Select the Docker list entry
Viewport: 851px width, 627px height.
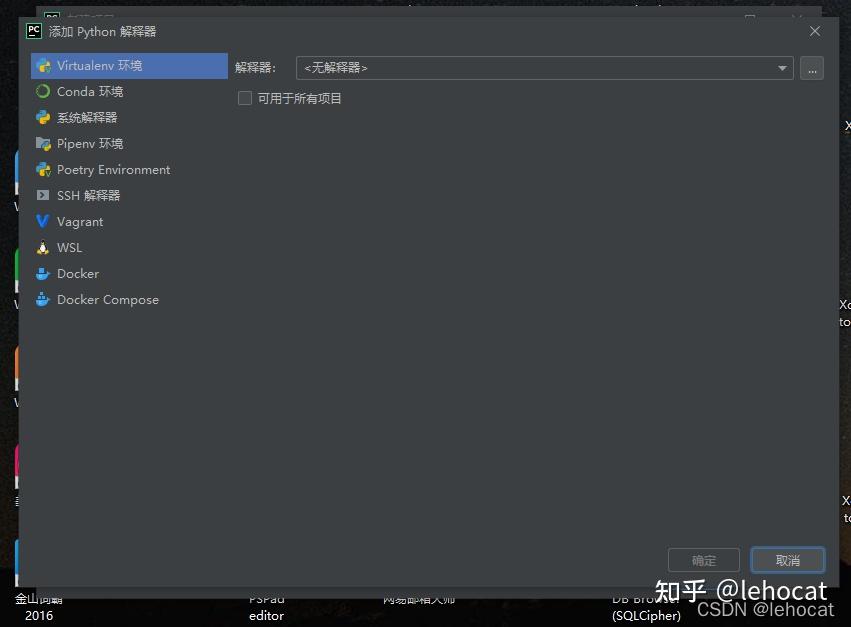tap(129, 274)
